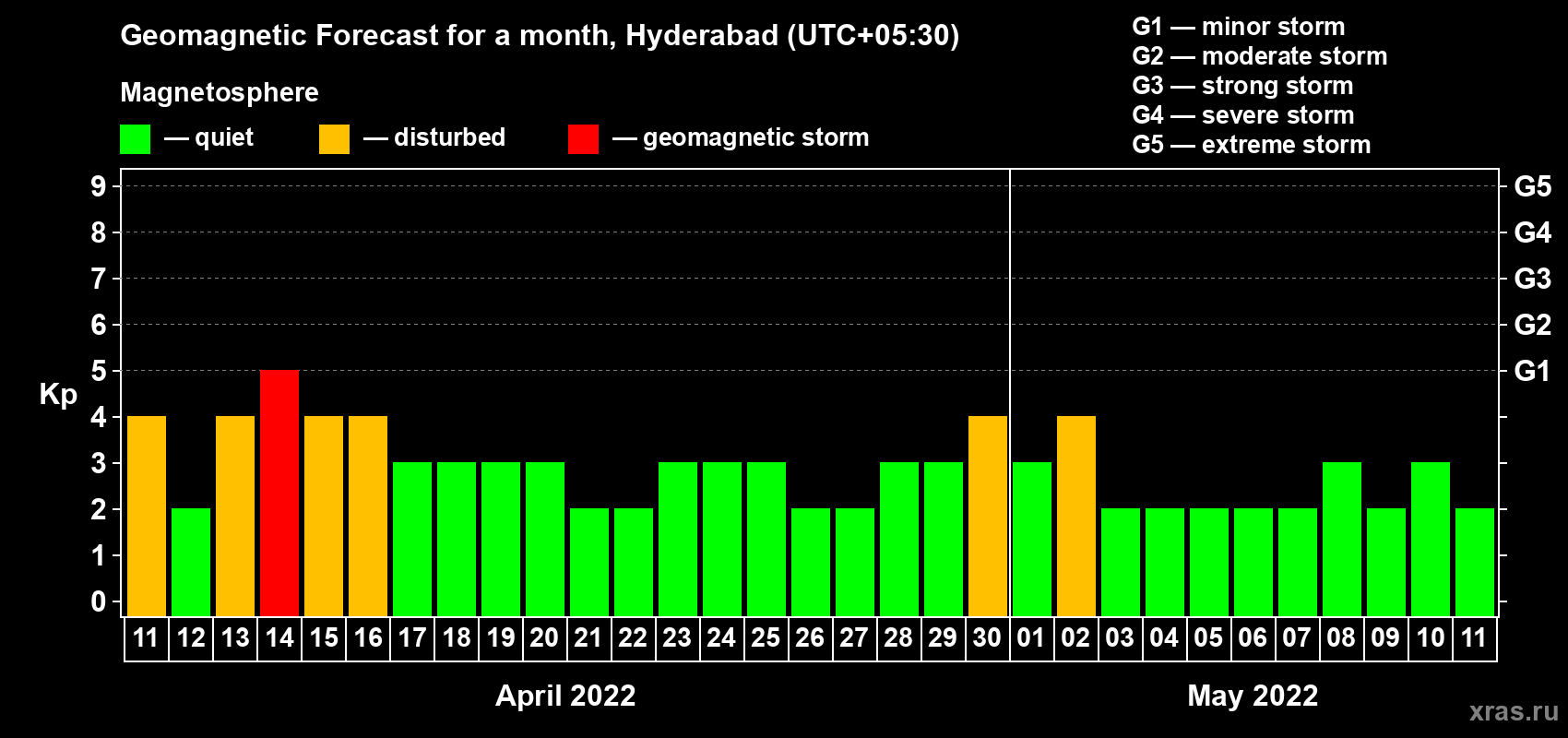Screen dimensions: 1568x738
Task: Click the 'April 2022' month label
Action: coord(565,696)
